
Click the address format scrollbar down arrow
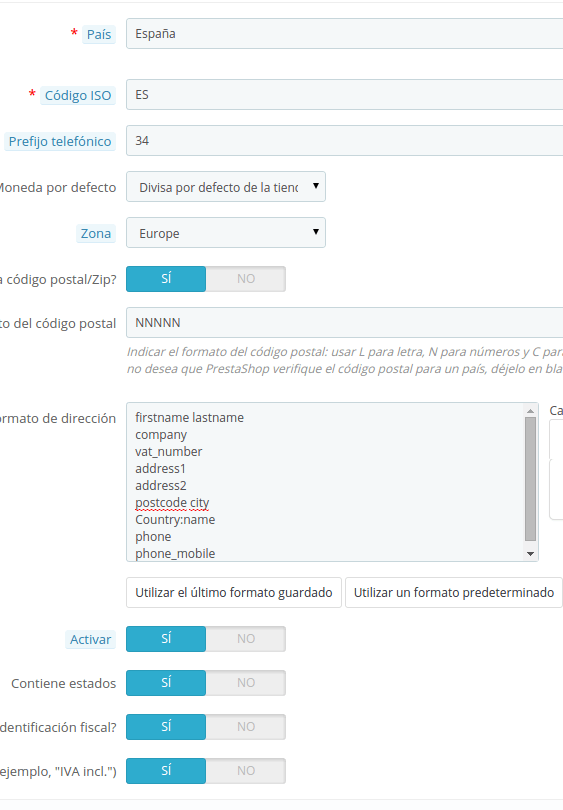pyautogui.click(x=530, y=554)
